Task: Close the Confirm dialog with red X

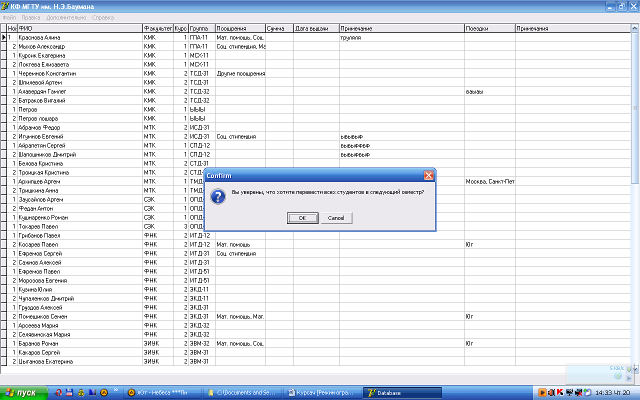Action: pos(428,175)
